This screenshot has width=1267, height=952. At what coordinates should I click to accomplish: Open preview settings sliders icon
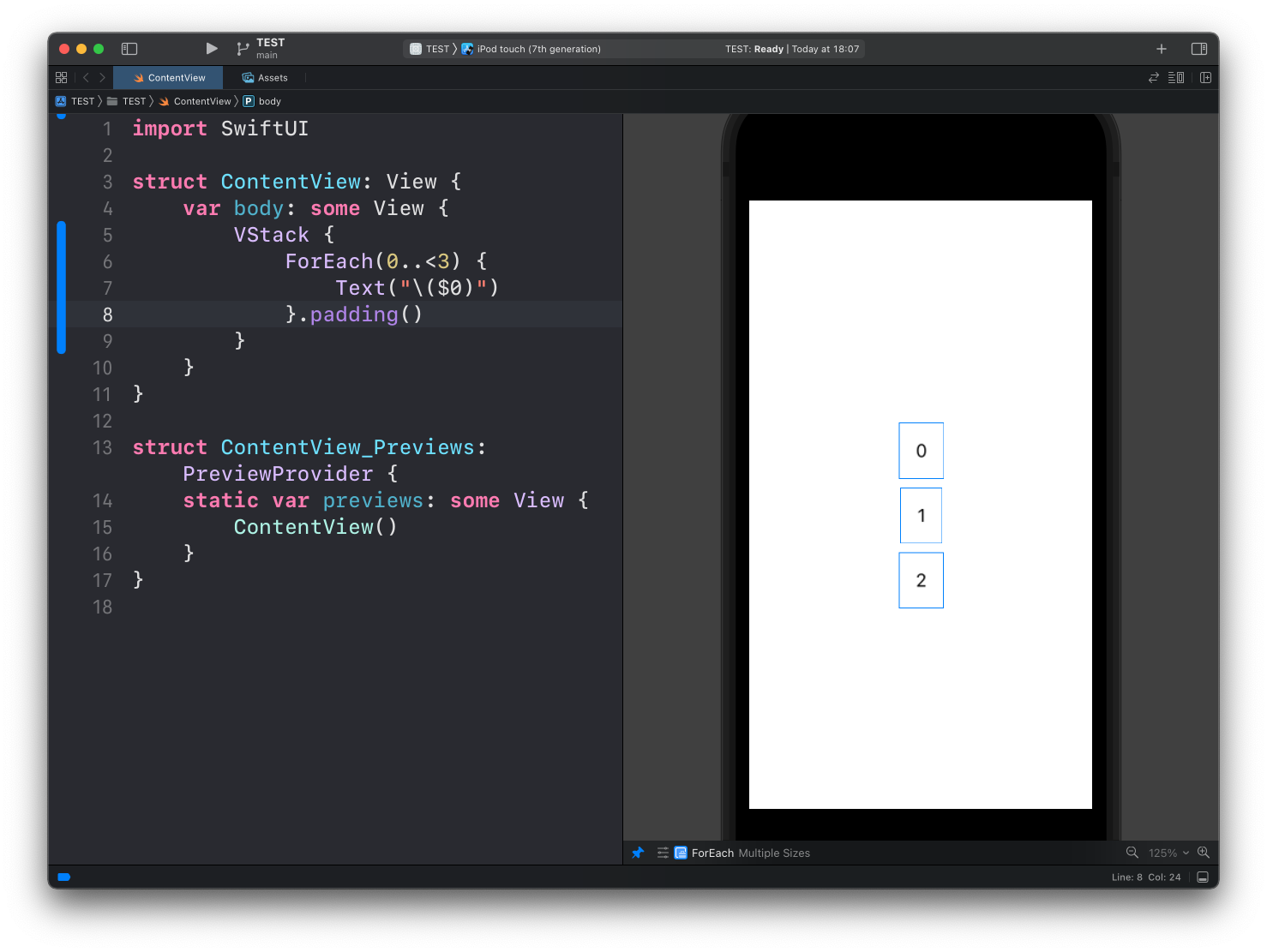[x=663, y=853]
